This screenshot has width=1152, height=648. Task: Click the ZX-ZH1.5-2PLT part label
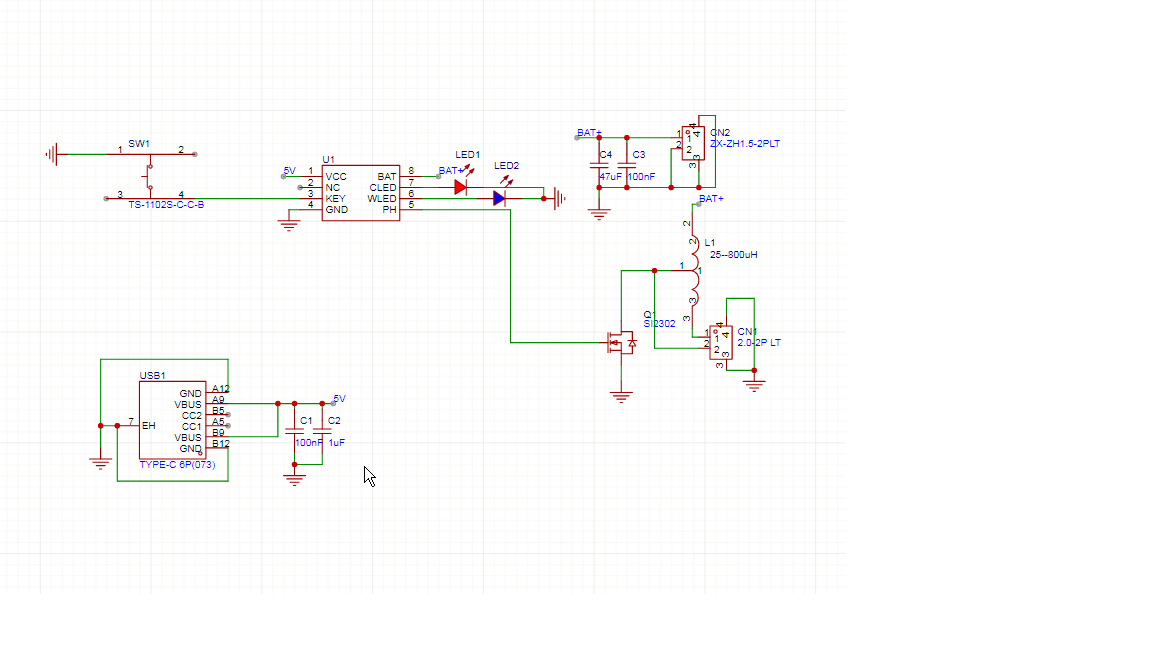(x=745, y=144)
